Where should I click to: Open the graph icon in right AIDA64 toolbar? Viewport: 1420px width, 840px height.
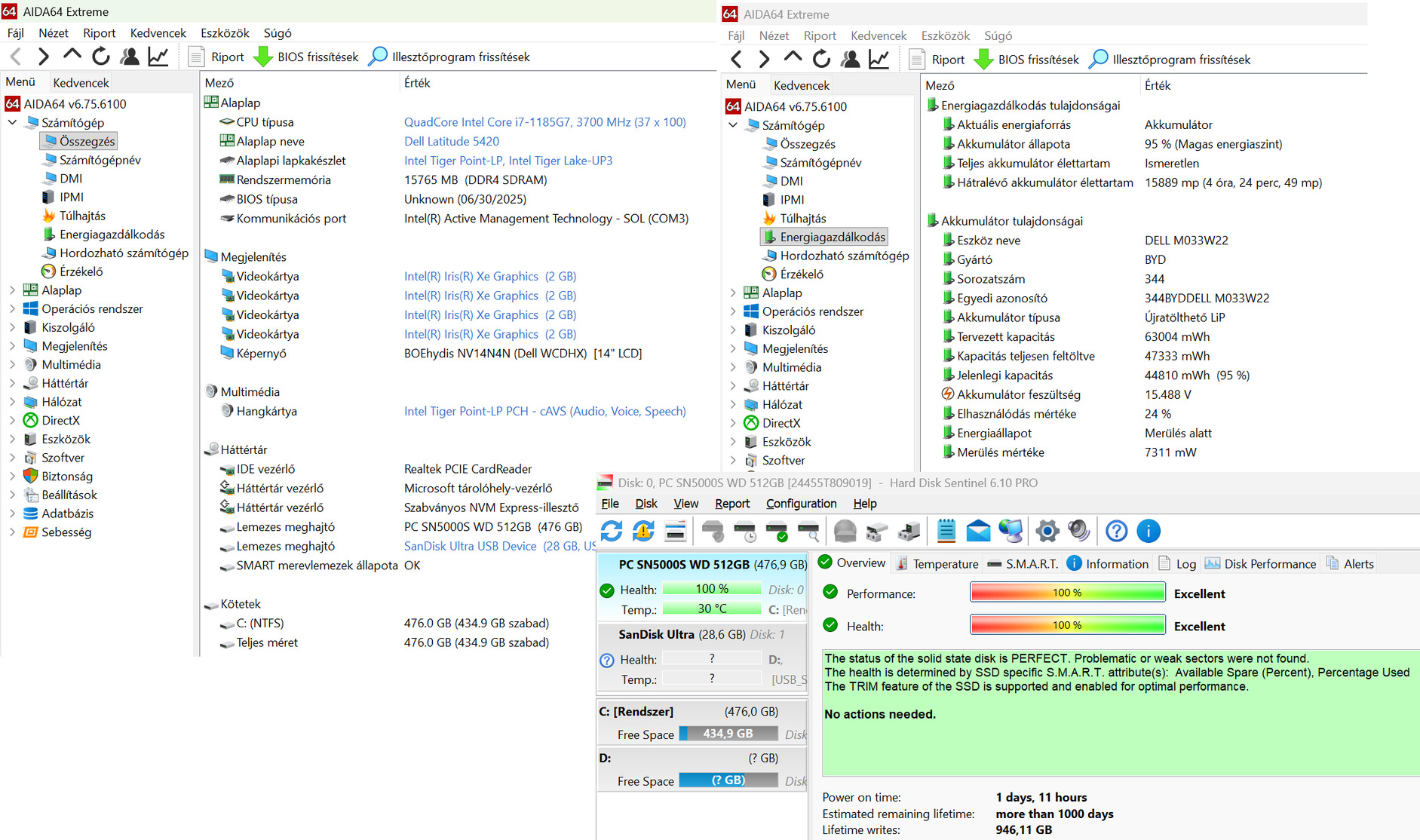pyautogui.click(x=879, y=60)
